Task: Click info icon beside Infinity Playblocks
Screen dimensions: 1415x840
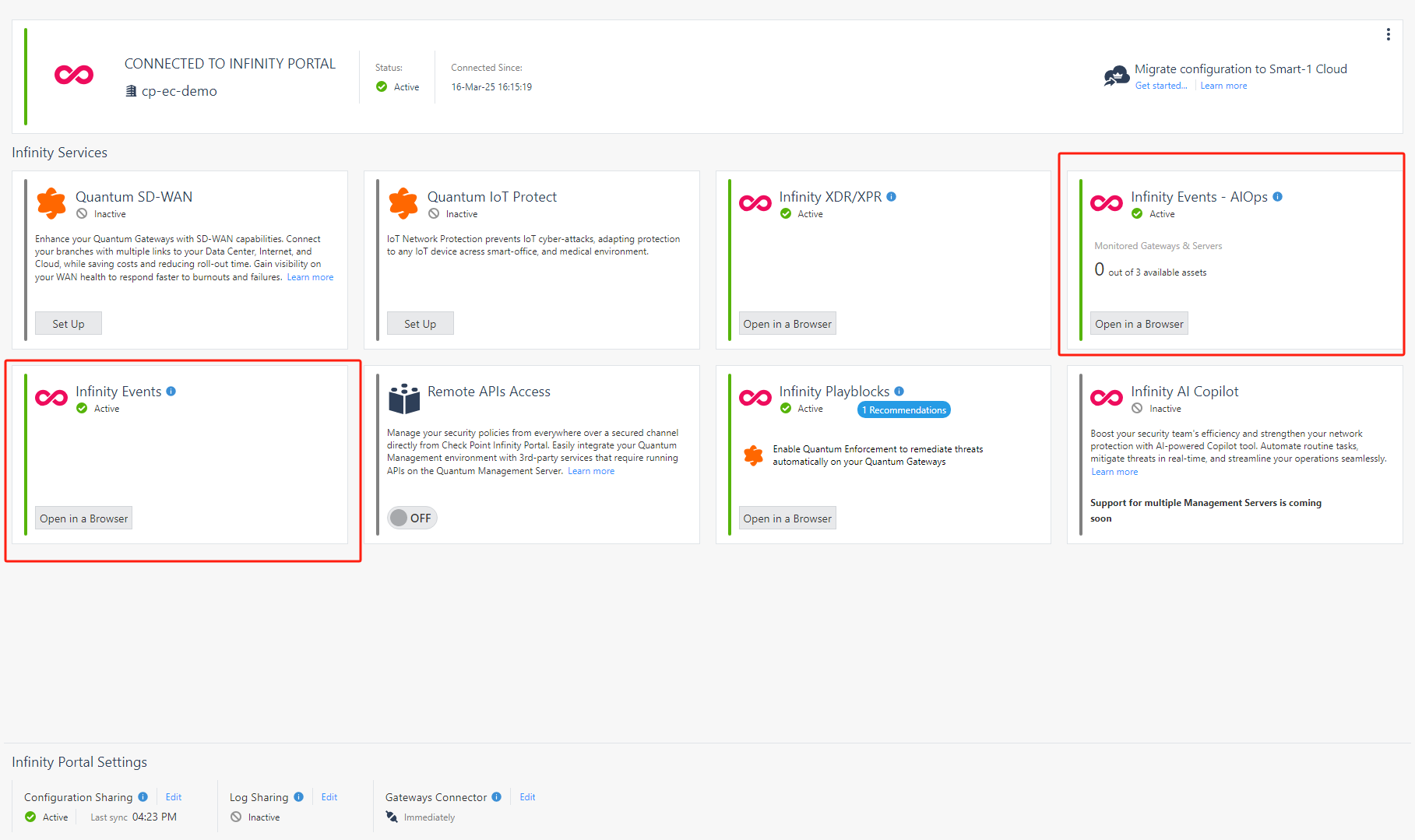Action: (x=899, y=392)
